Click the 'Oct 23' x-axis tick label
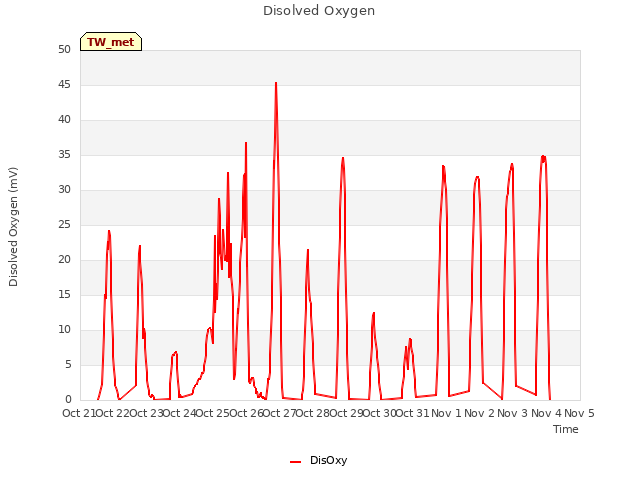640x480 pixels. (146, 413)
